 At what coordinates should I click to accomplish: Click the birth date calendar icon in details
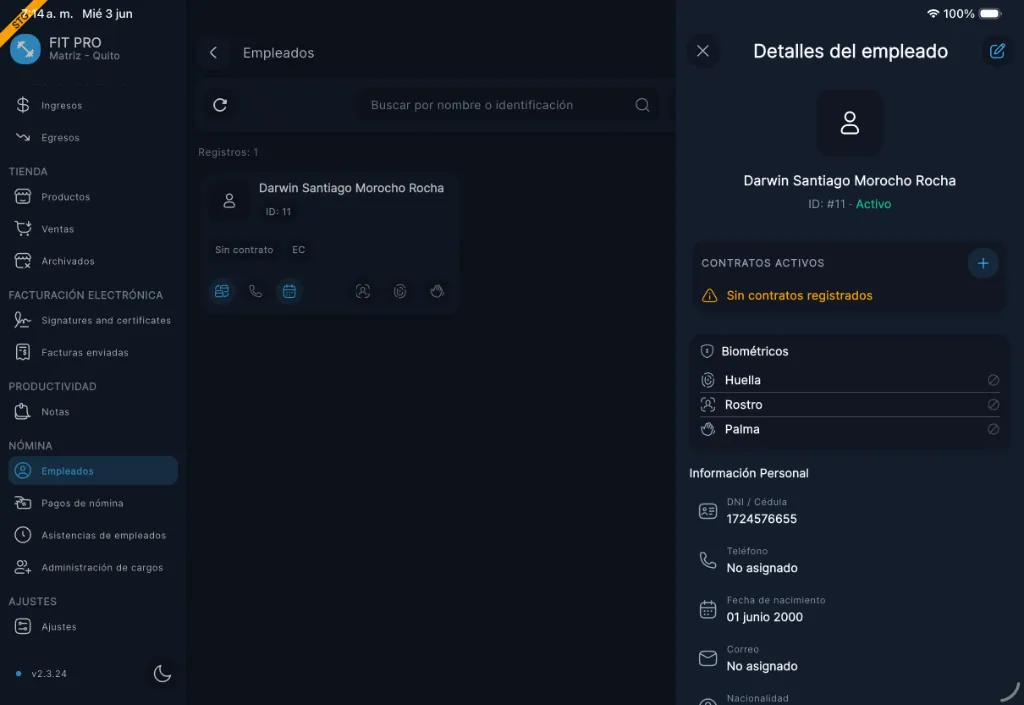[x=708, y=609]
